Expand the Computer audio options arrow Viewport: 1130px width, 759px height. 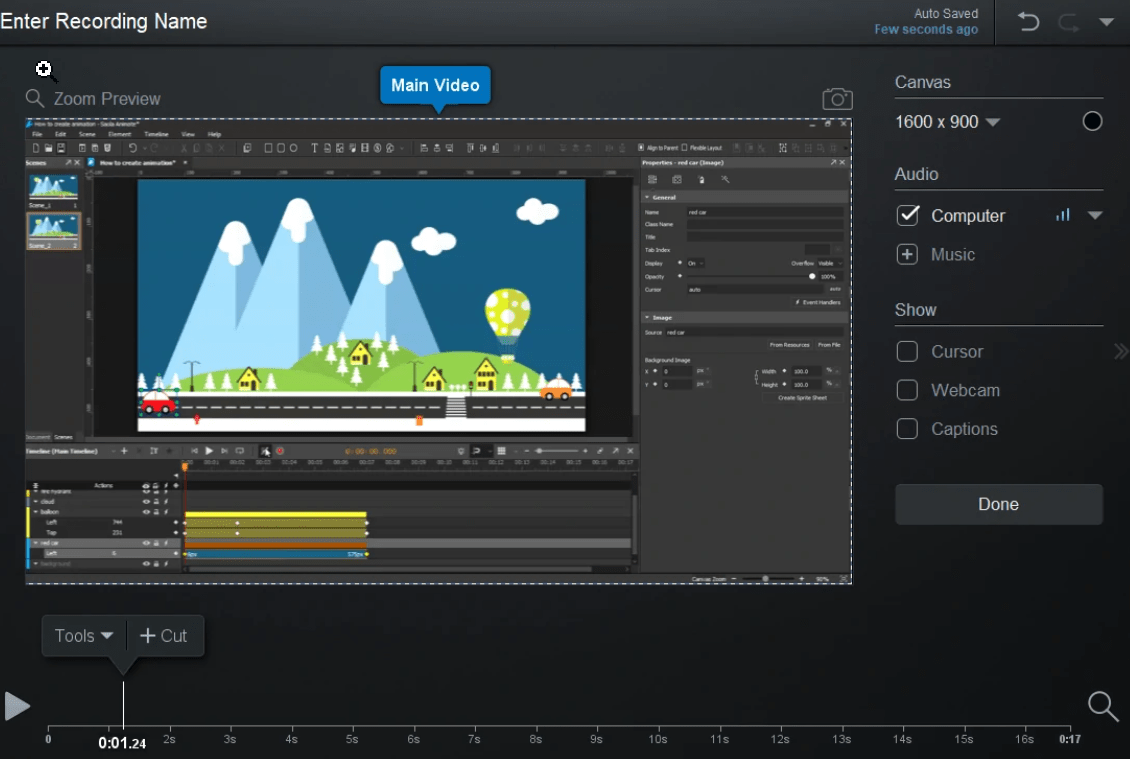1095,216
